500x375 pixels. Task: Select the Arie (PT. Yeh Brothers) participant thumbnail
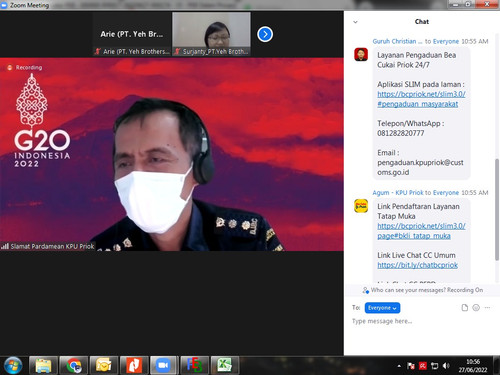(x=132, y=34)
